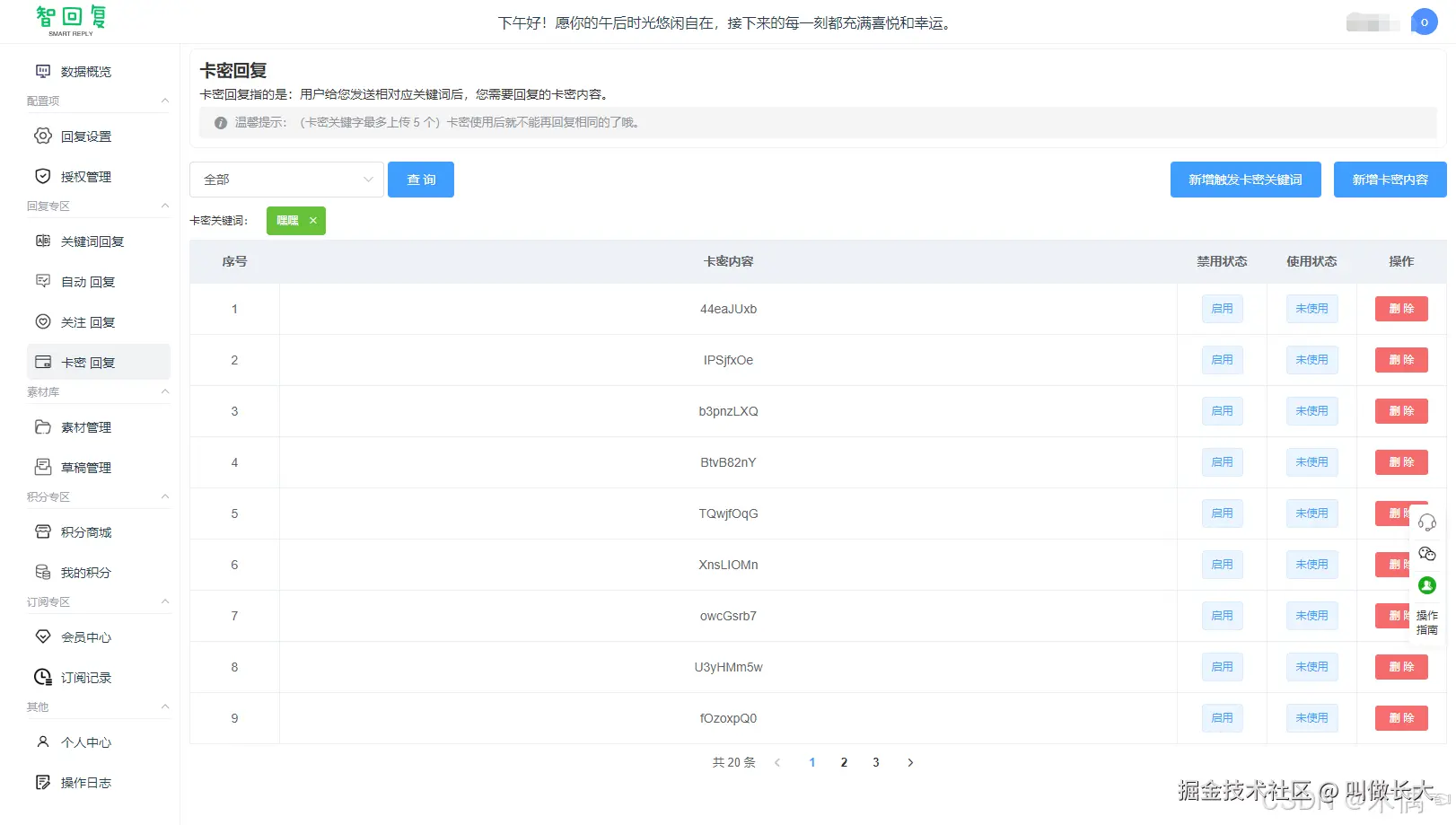Open 自动回复 using its message icon
This screenshot has height=825, width=1456.
coord(42,281)
